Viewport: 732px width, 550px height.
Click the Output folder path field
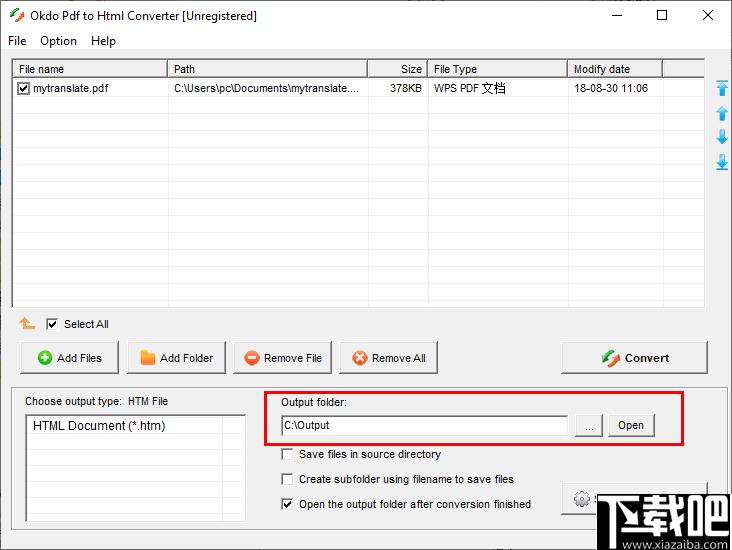click(425, 425)
